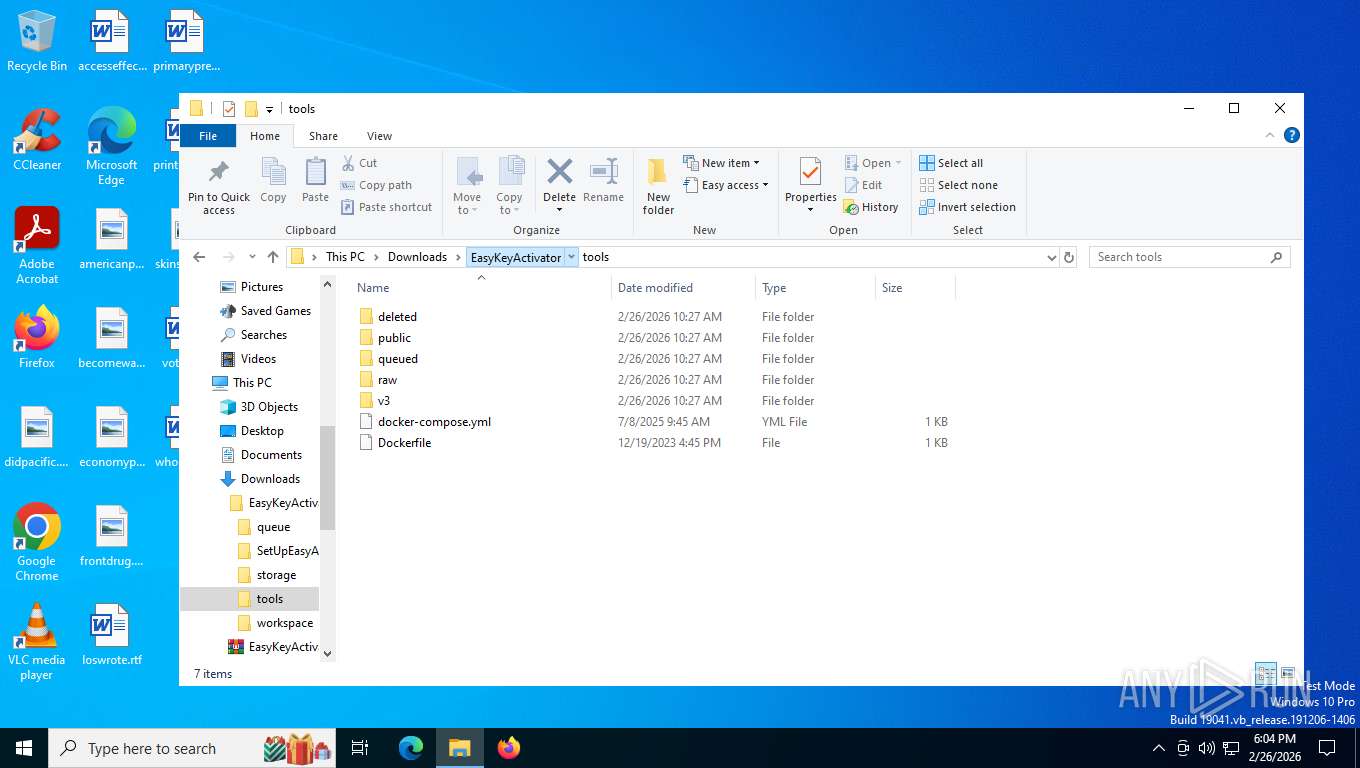Screen dimensions: 1360x768
Task: Open VLC media player desktop shortcut
Action: click(x=37, y=643)
